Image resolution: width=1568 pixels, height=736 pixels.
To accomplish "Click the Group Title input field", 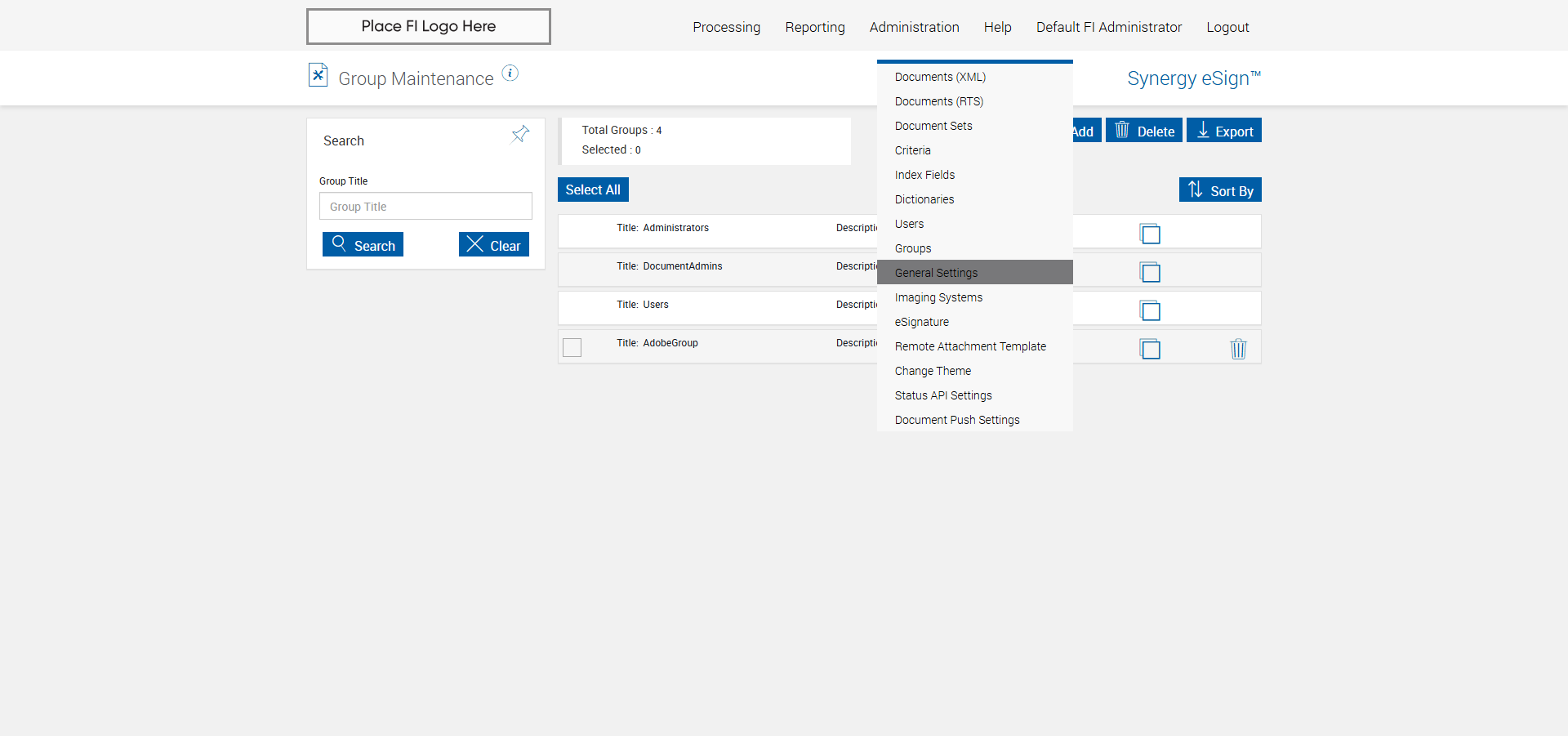I will coord(425,207).
